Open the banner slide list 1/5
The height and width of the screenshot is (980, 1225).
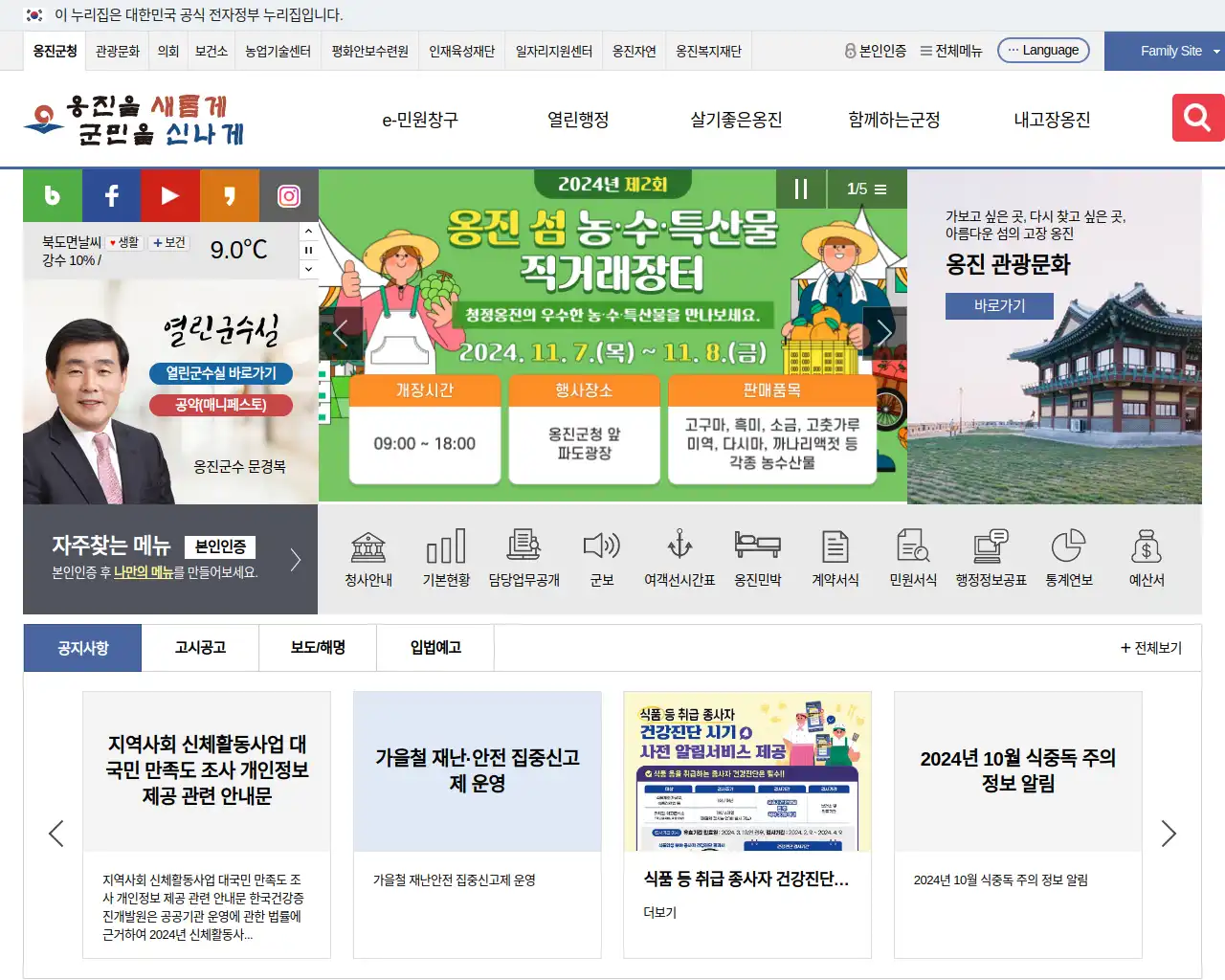(866, 189)
